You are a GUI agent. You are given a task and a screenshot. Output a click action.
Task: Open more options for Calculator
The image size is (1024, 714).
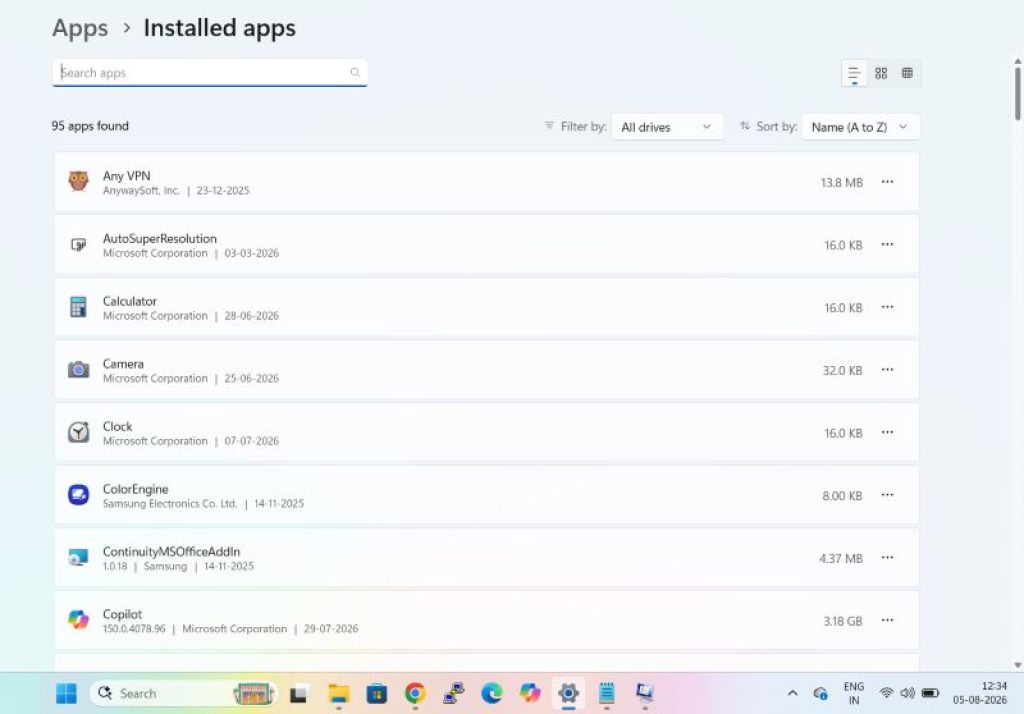coord(887,307)
